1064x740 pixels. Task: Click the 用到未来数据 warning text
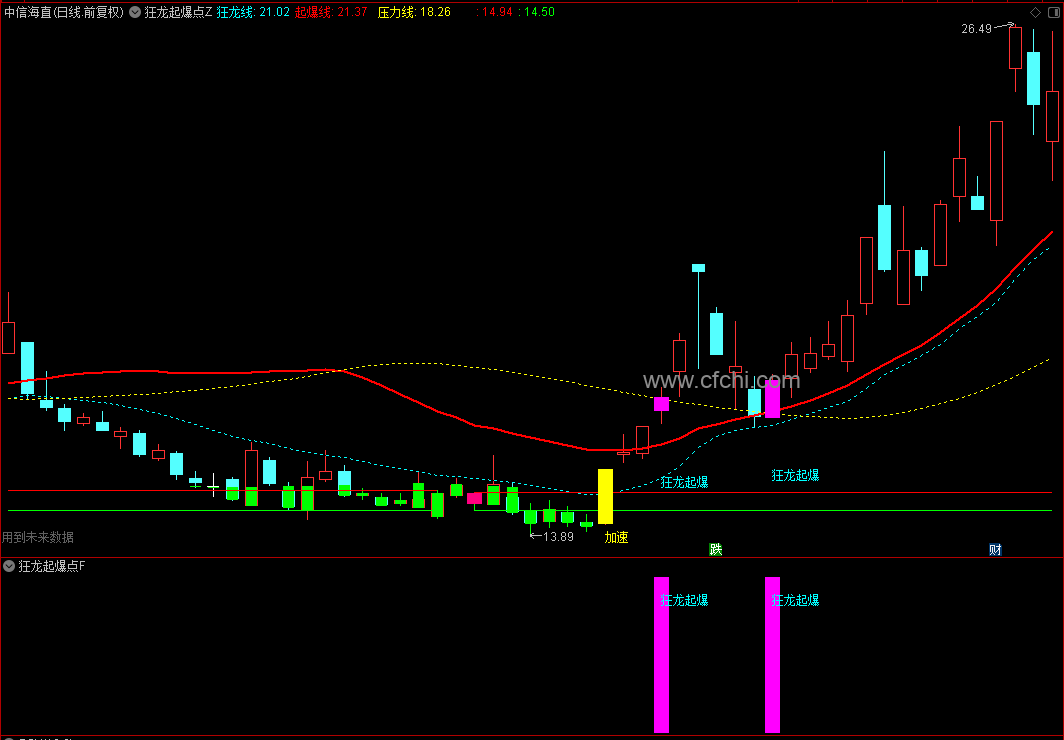pos(38,537)
